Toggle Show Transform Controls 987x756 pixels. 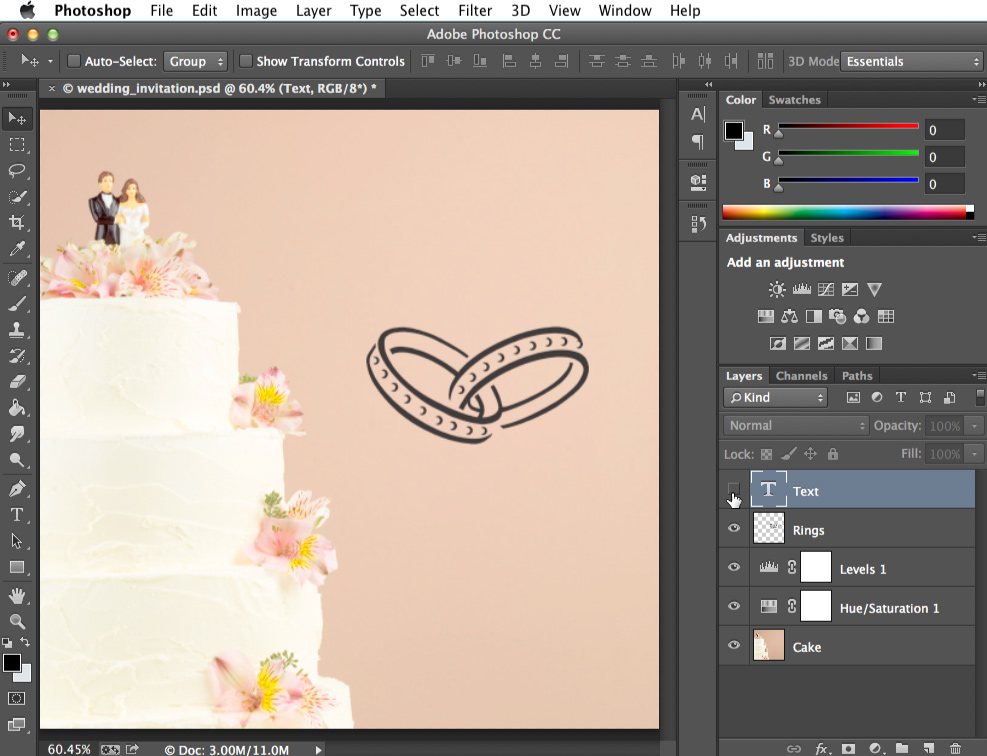point(246,61)
